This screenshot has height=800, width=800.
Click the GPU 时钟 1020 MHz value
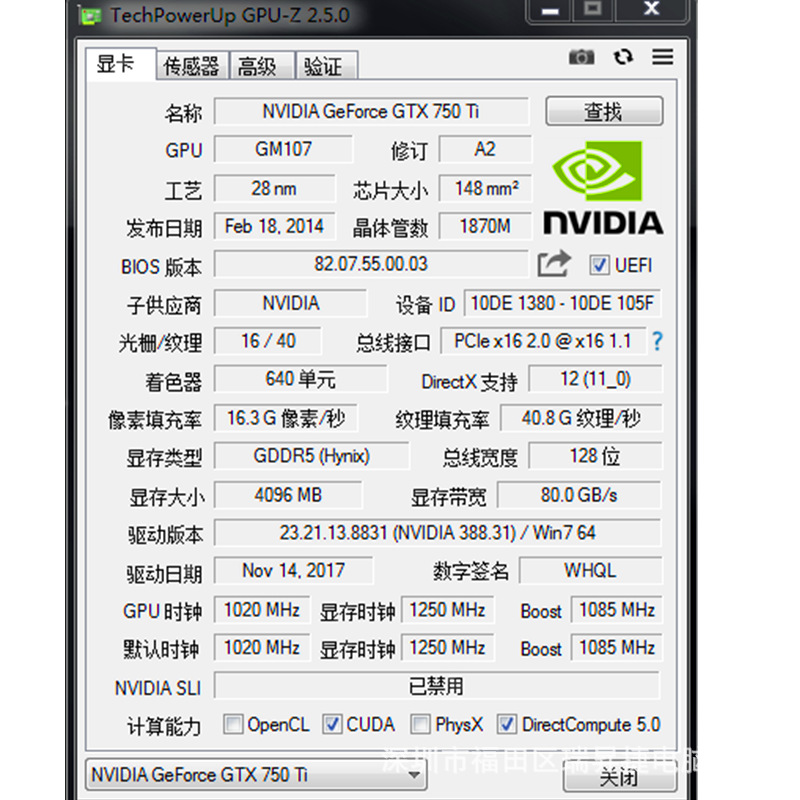(262, 610)
